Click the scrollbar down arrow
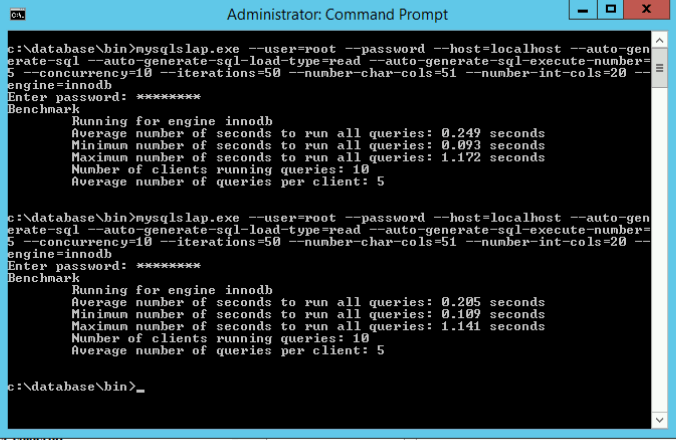676x440 pixels. click(x=659, y=420)
